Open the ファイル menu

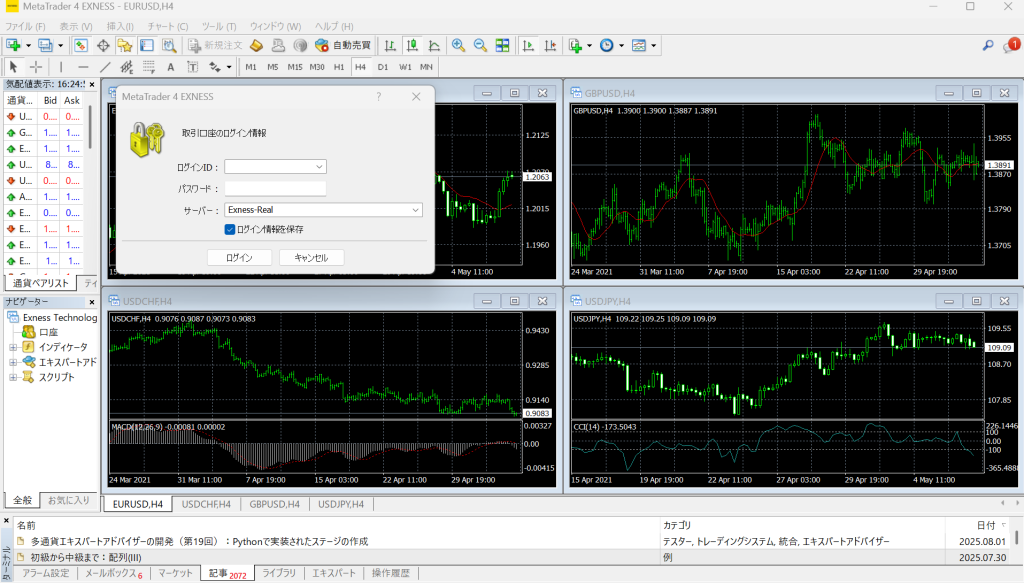[25, 26]
